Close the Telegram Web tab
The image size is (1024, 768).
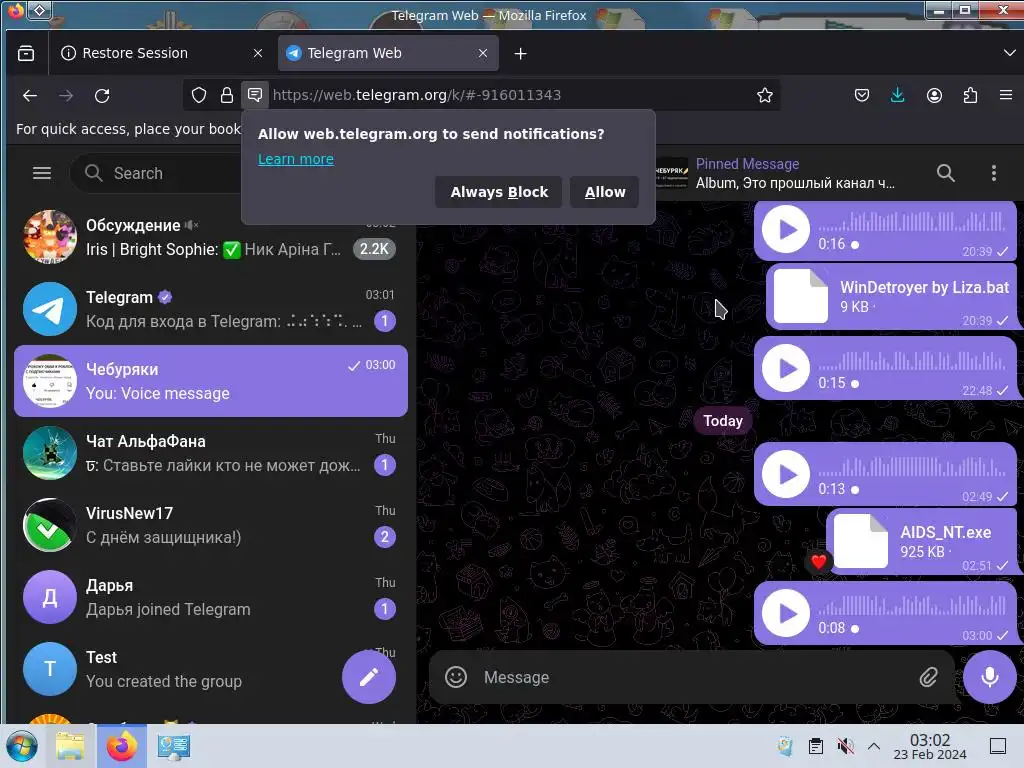click(x=483, y=53)
